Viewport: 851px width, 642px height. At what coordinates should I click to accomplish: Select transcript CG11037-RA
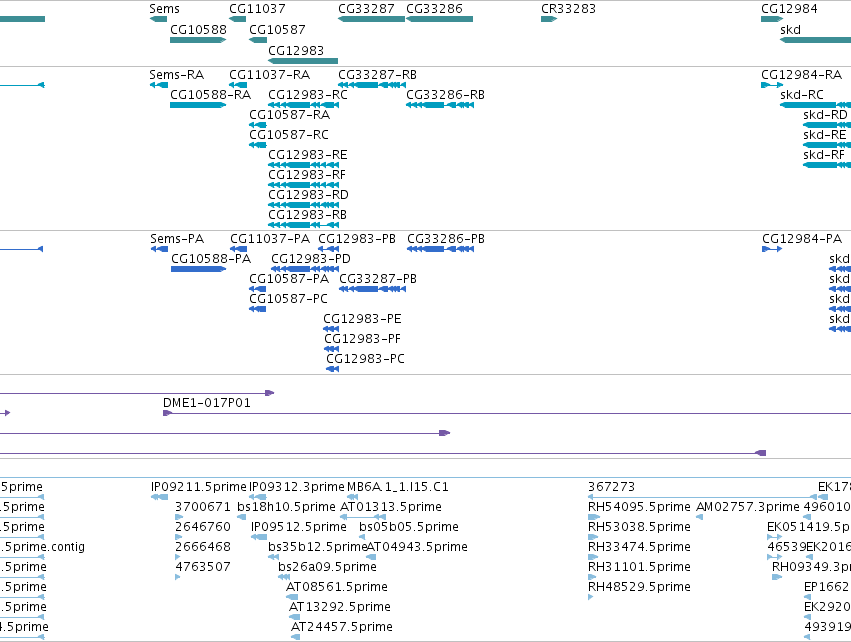pyautogui.click(x=270, y=75)
